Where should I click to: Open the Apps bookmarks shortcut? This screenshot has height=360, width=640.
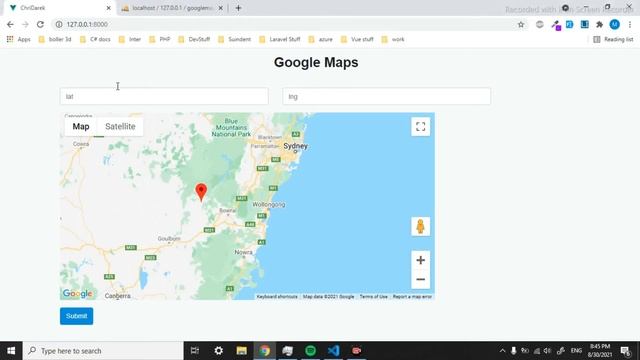pos(19,39)
